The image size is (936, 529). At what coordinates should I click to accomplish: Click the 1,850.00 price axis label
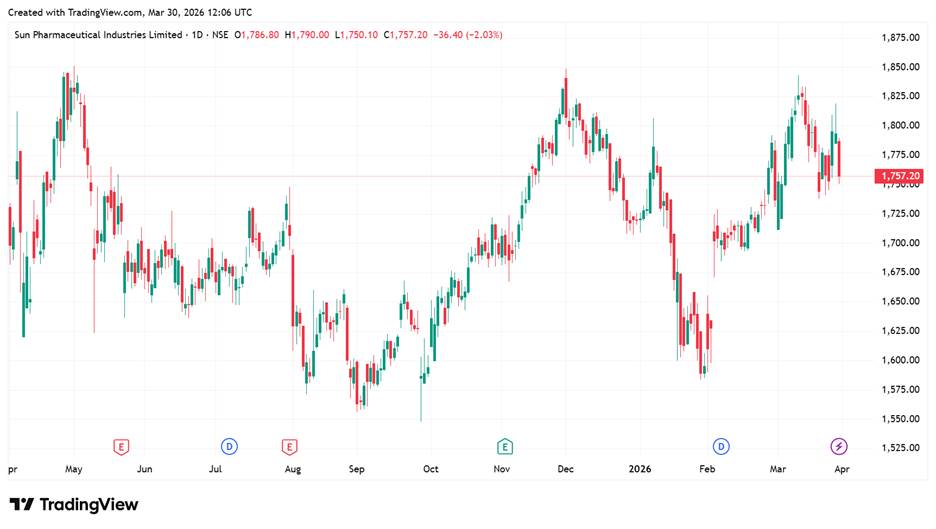point(901,67)
